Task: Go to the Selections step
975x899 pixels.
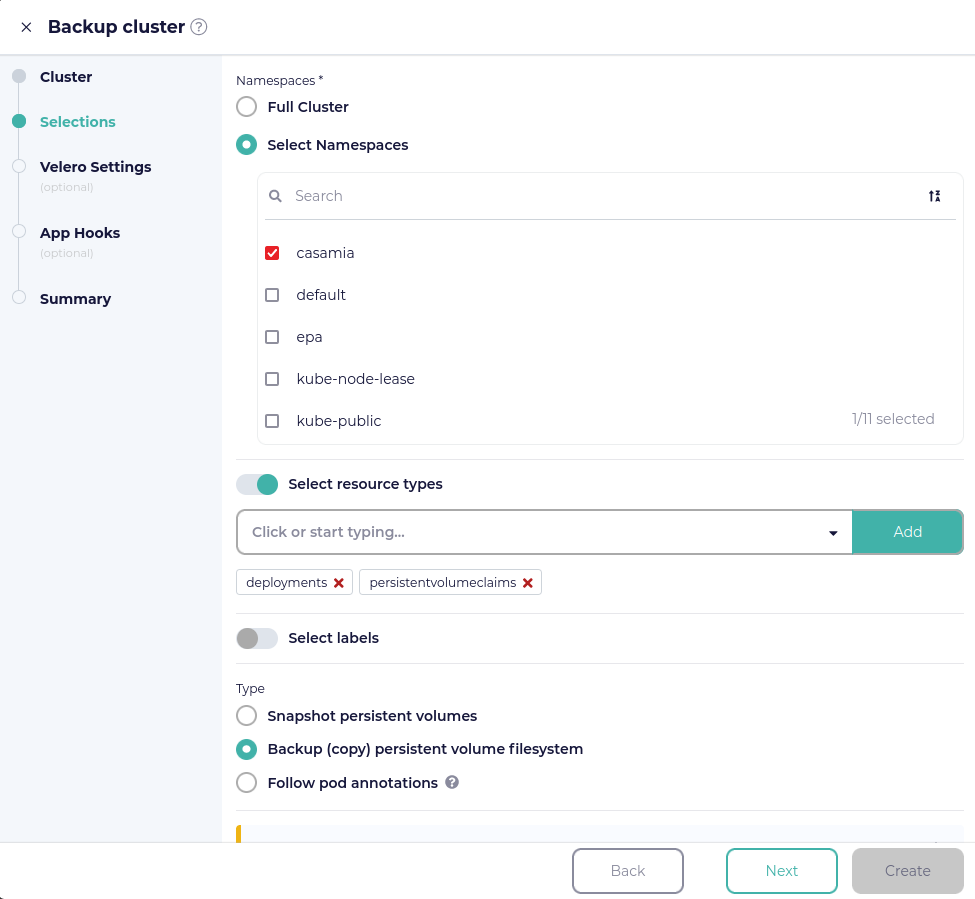Action: tap(78, 122)
